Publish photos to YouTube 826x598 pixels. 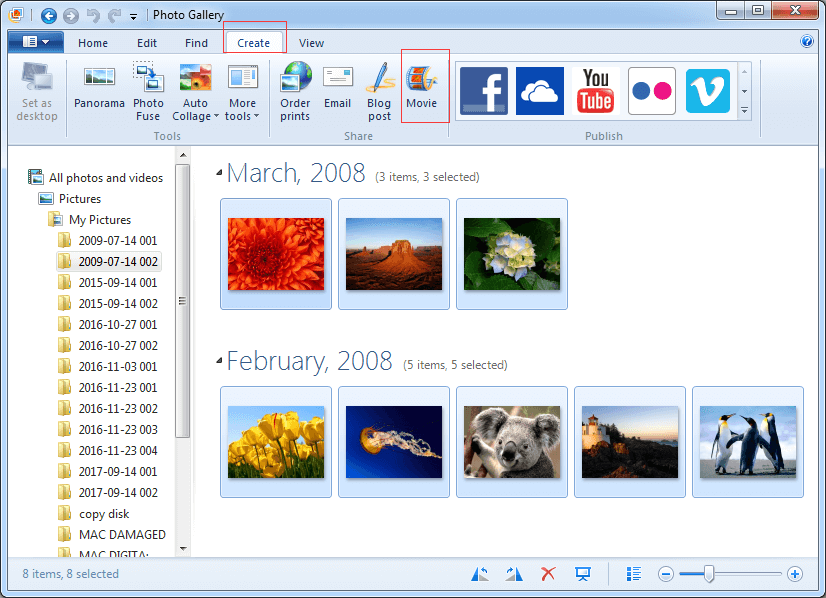coord(595,90)
